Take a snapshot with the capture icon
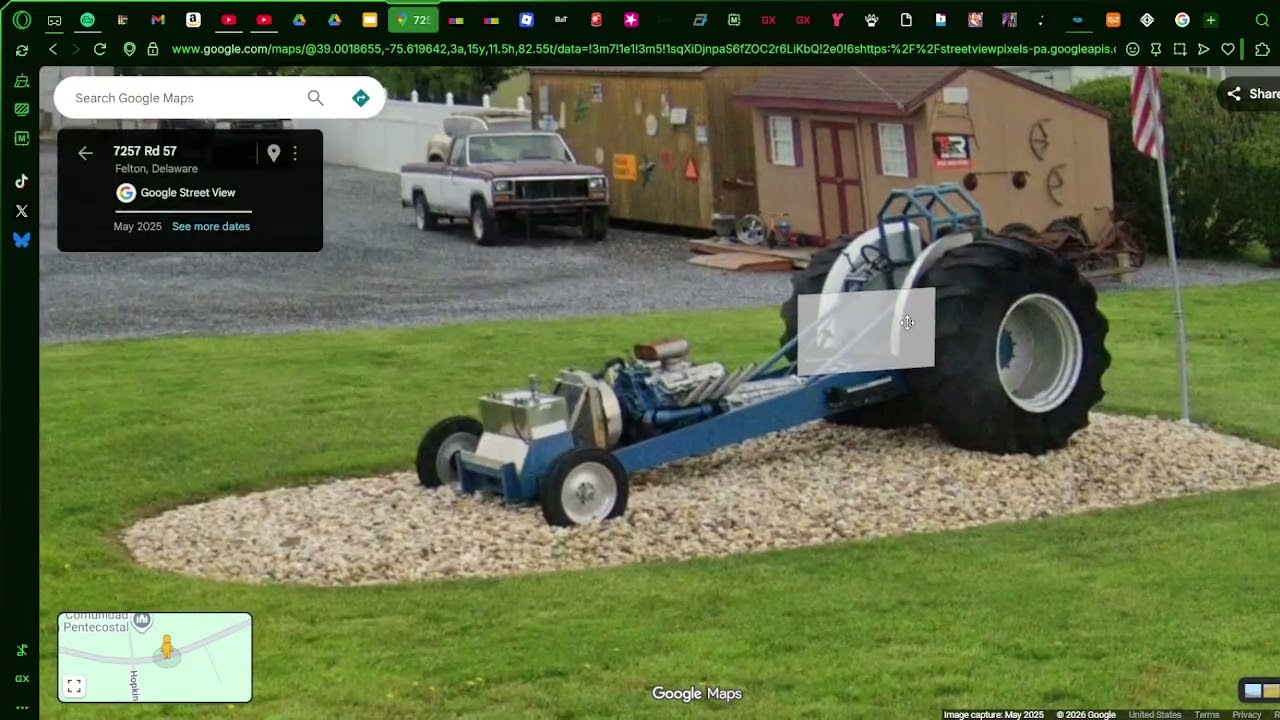1280x720 pixels. coord(1180,49)
